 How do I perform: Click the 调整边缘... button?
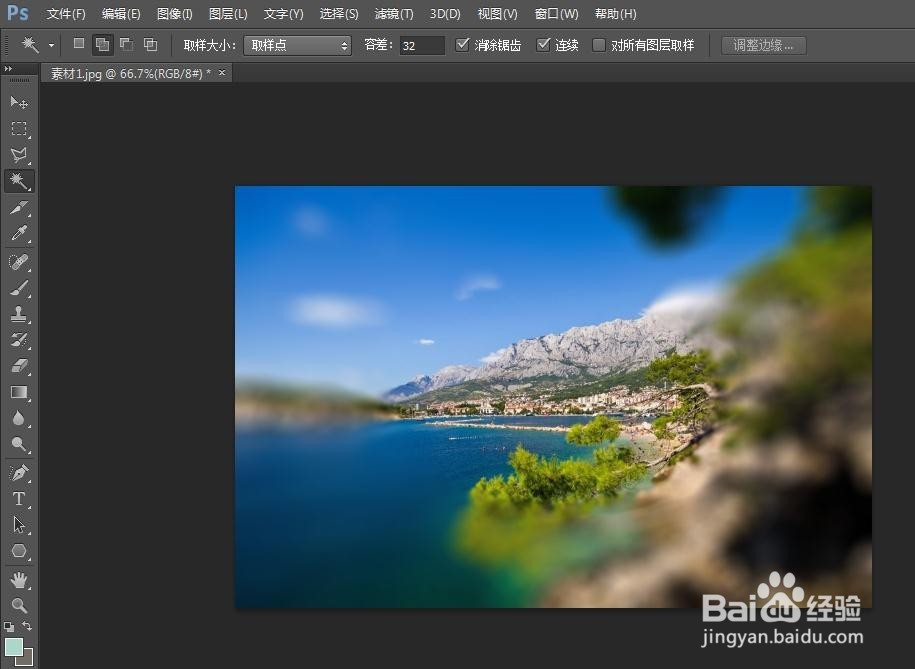[764, 45]
